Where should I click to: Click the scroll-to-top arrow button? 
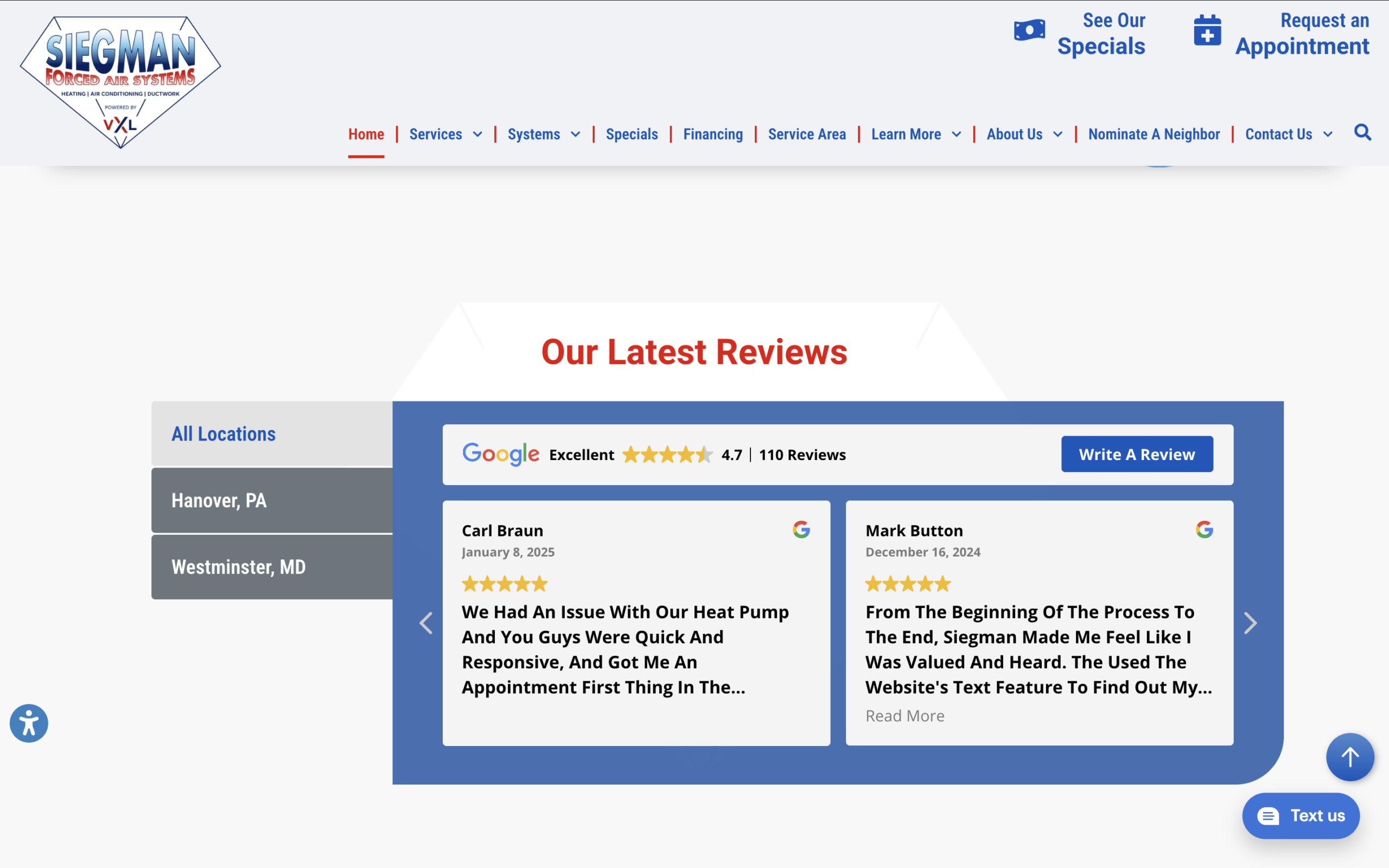coord(1349,757)
